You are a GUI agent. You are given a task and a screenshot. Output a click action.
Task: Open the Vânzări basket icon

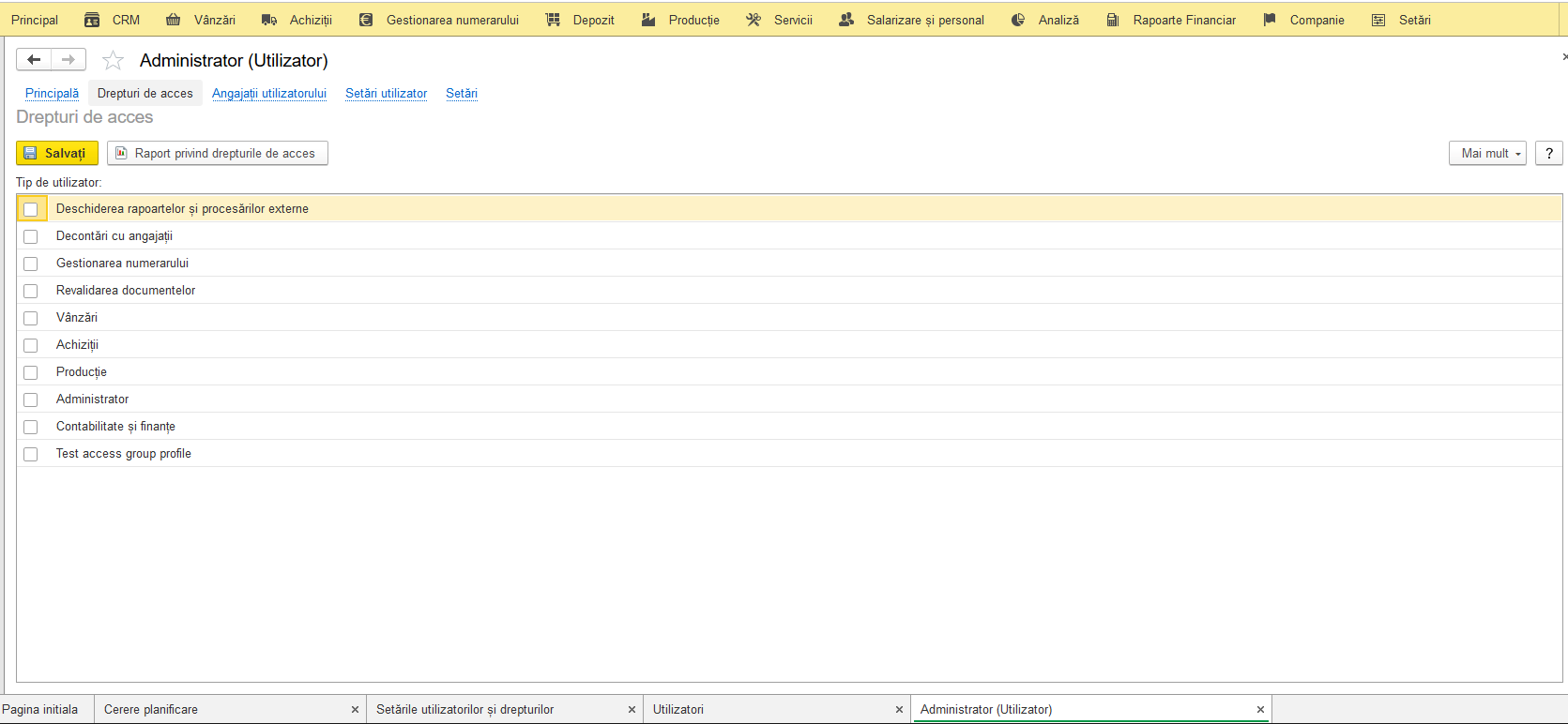pos(174,20)
